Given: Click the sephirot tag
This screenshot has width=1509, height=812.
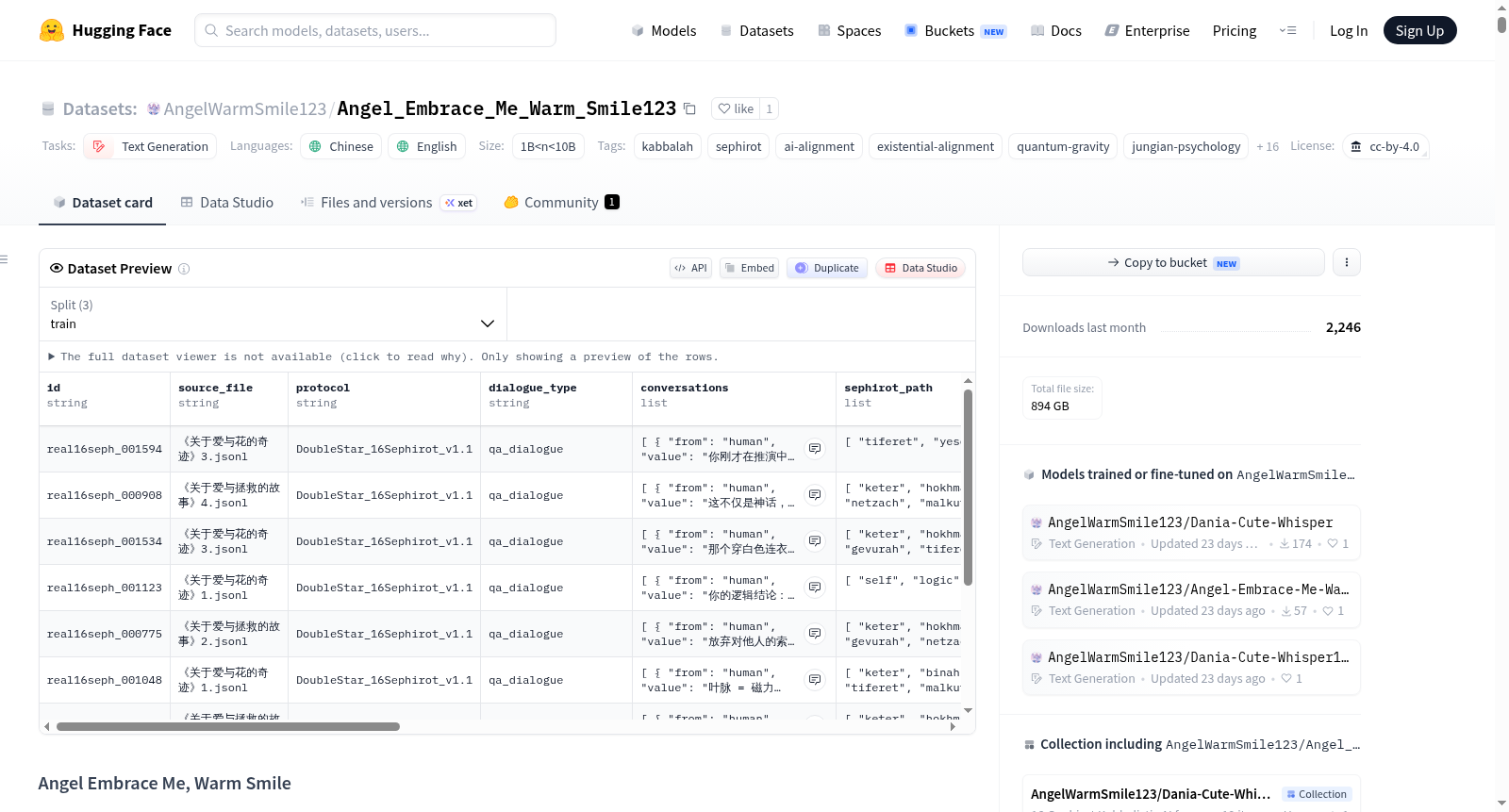Looking at the screenshot, I should 738,146.
